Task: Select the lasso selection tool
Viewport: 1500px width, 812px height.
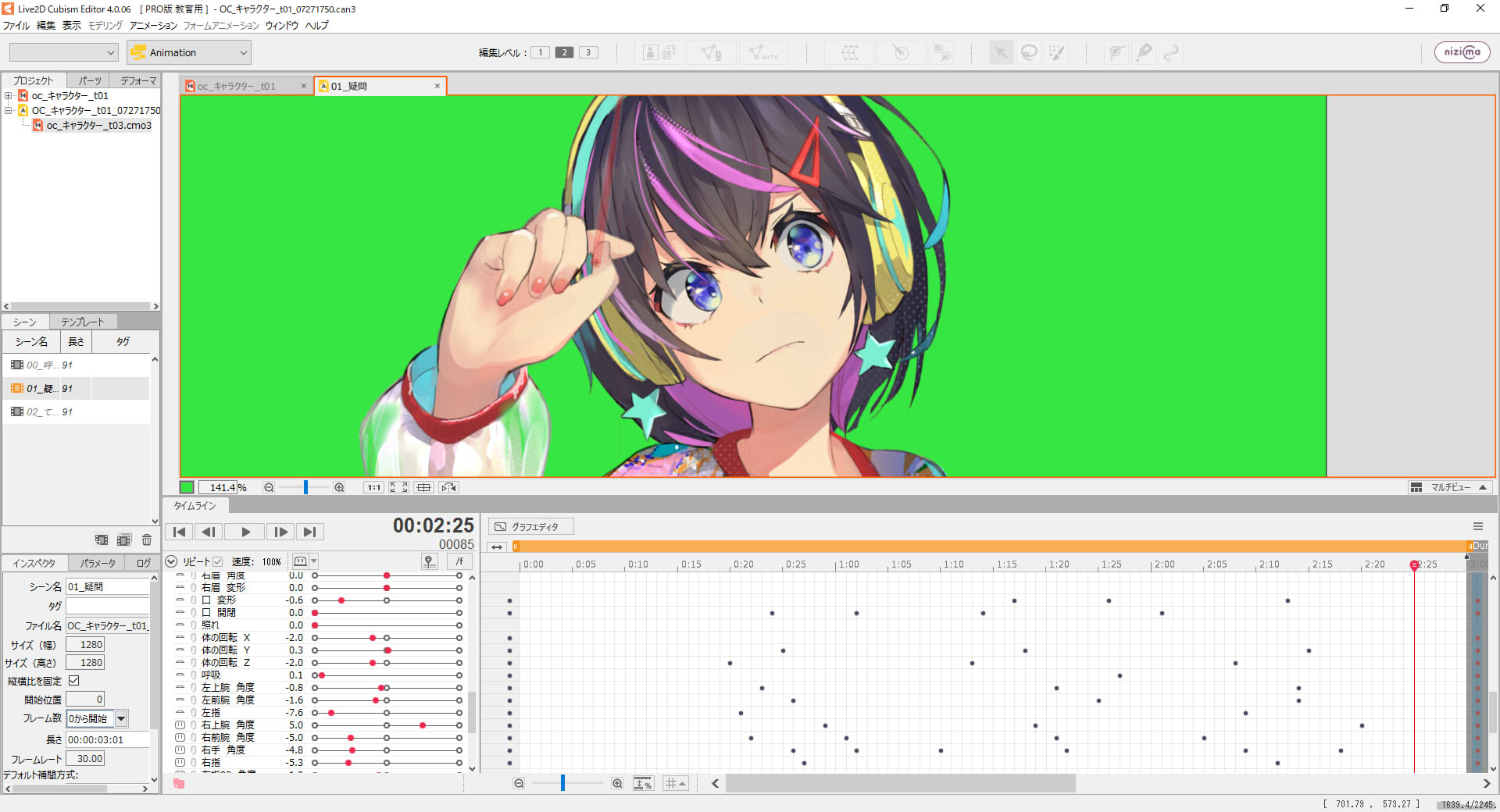Action: pos(1029,52)
